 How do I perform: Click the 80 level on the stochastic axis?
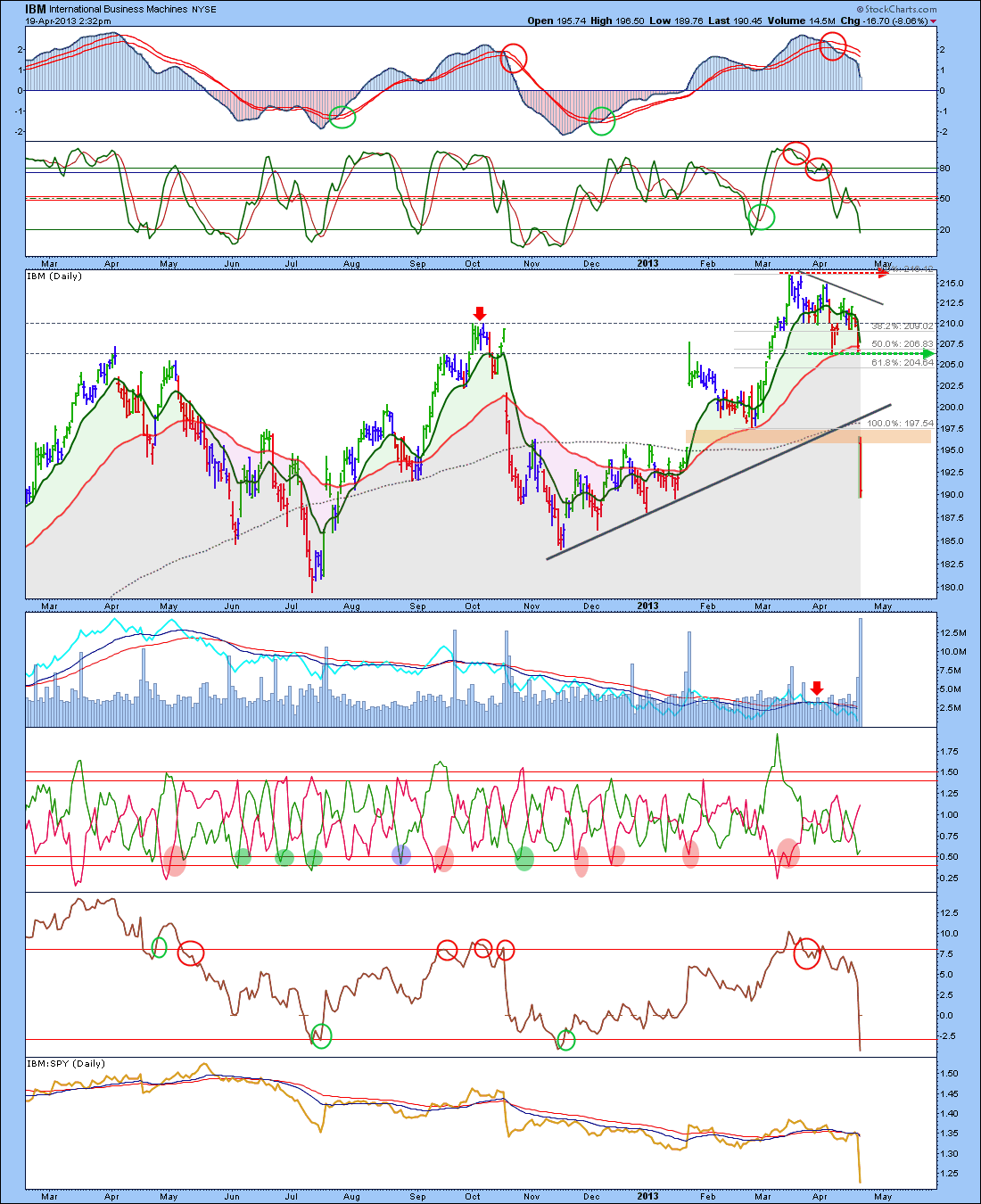coord(945,169)
